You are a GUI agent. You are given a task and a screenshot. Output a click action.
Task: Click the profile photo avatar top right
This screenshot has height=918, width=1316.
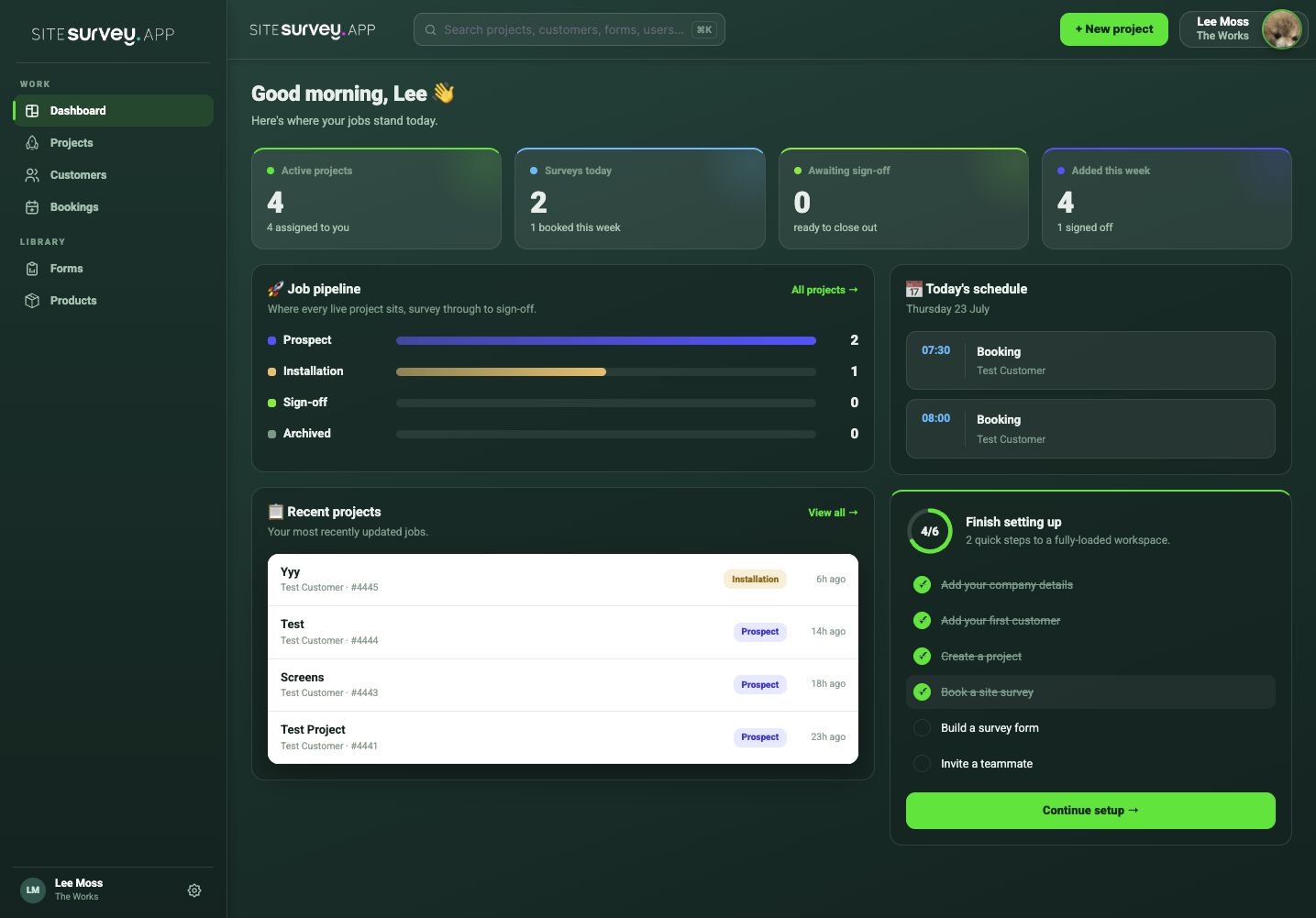click(x=1281, y=29)
